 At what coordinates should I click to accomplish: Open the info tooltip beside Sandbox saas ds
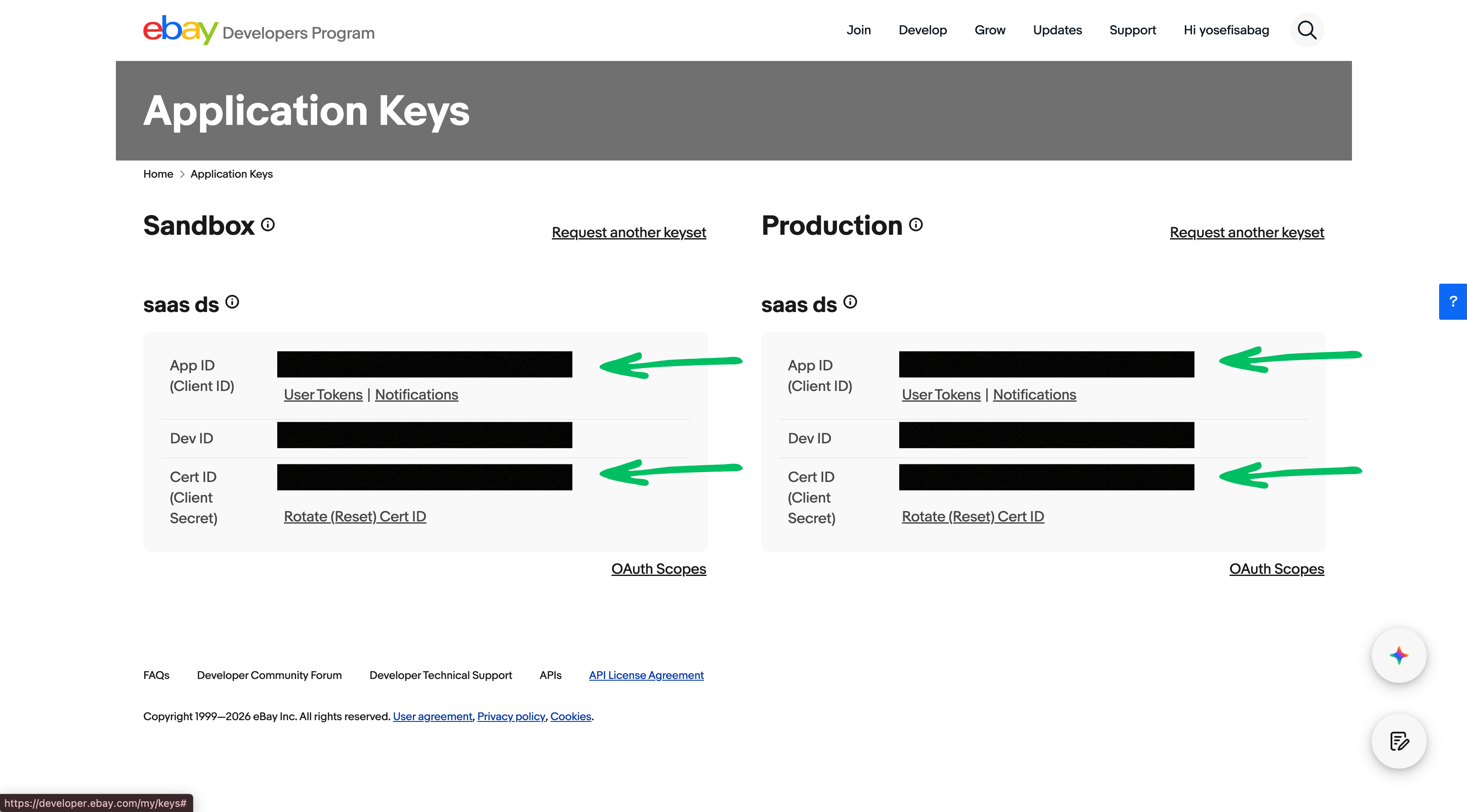pos(232,303)
